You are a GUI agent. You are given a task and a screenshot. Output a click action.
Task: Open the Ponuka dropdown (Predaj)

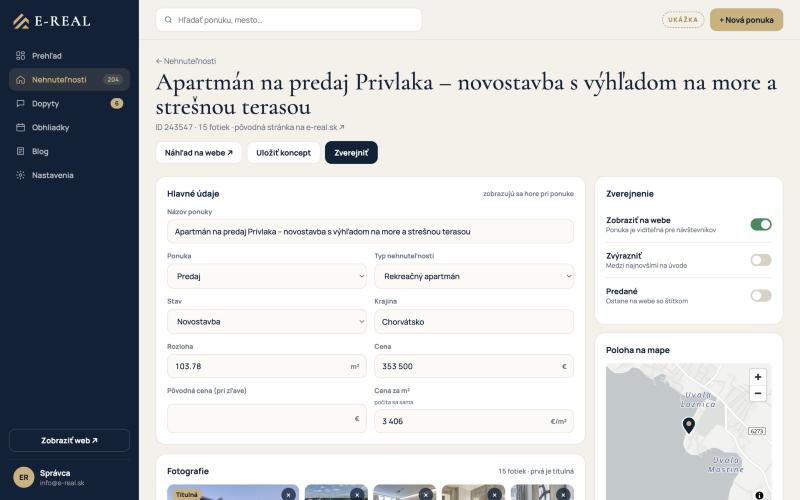tap(267, 276)
